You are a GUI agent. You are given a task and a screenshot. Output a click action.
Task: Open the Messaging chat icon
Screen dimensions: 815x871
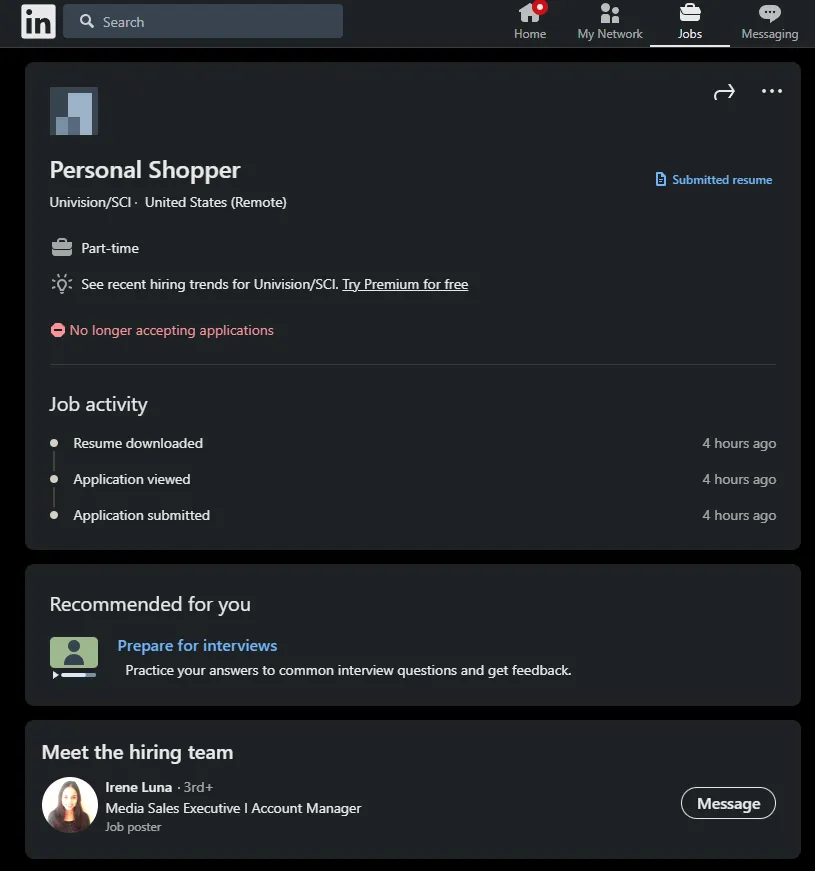coord(769,13)
